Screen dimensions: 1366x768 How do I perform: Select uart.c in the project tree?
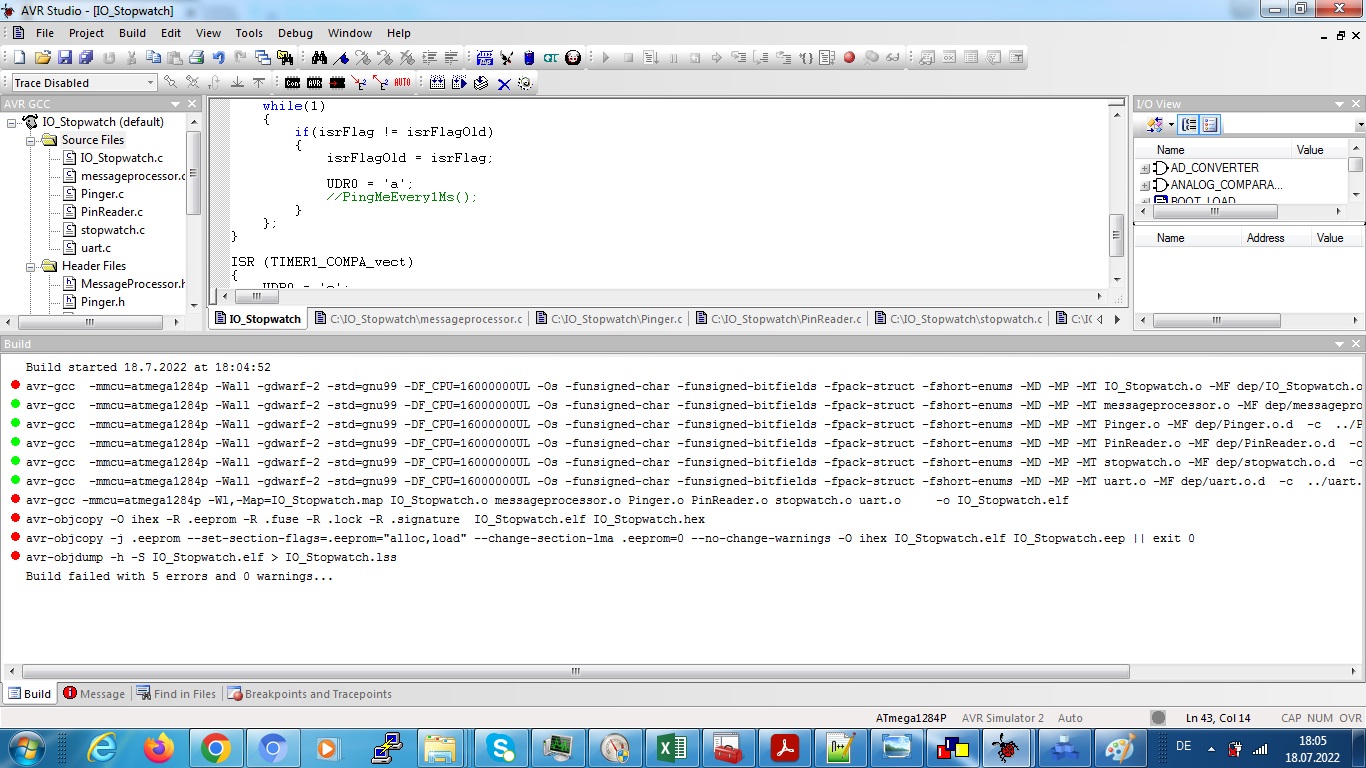click(95, 248)
